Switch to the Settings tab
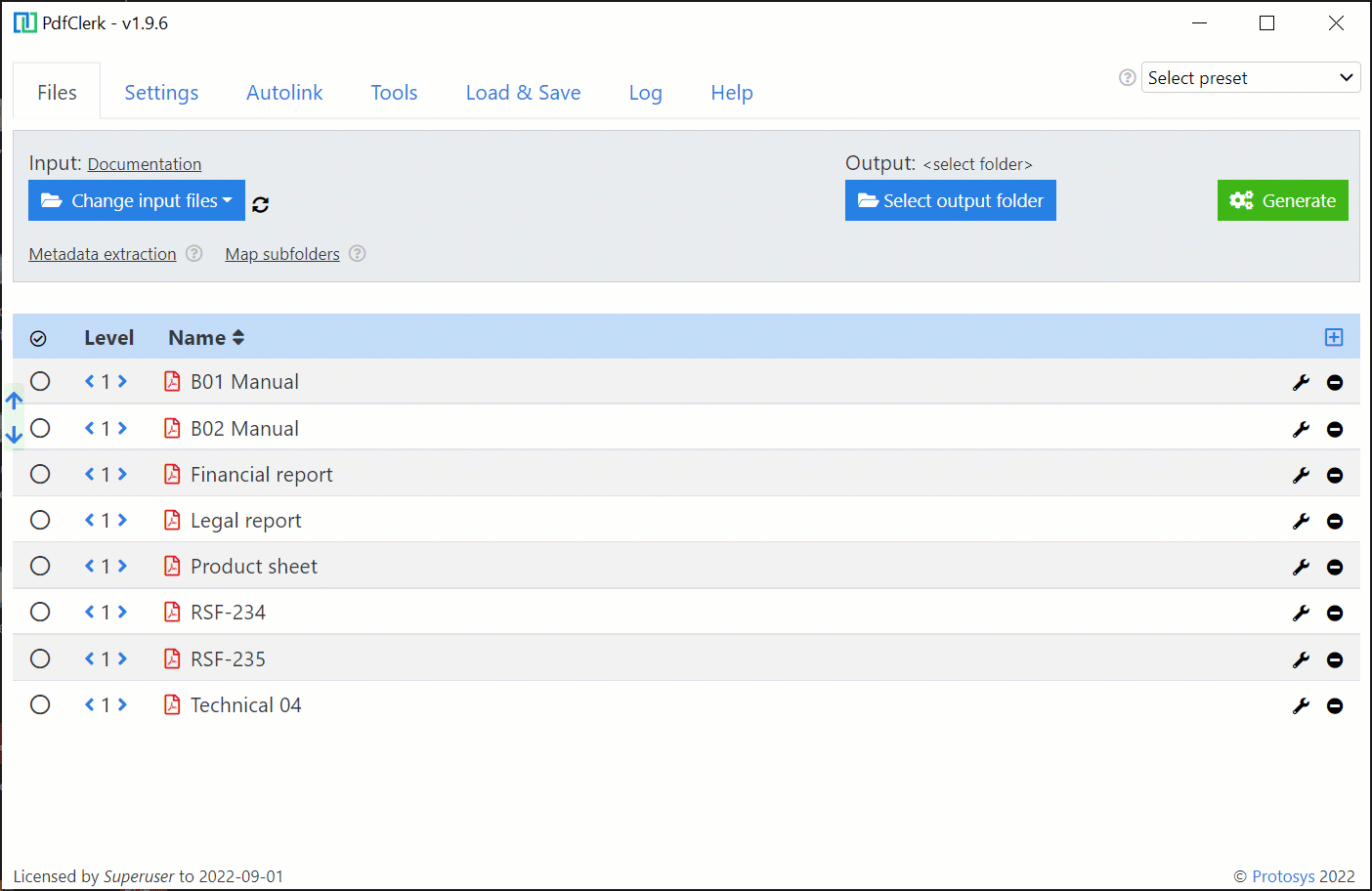The image size is (1372, 891). pyautogui.click(x=161, y=92)
